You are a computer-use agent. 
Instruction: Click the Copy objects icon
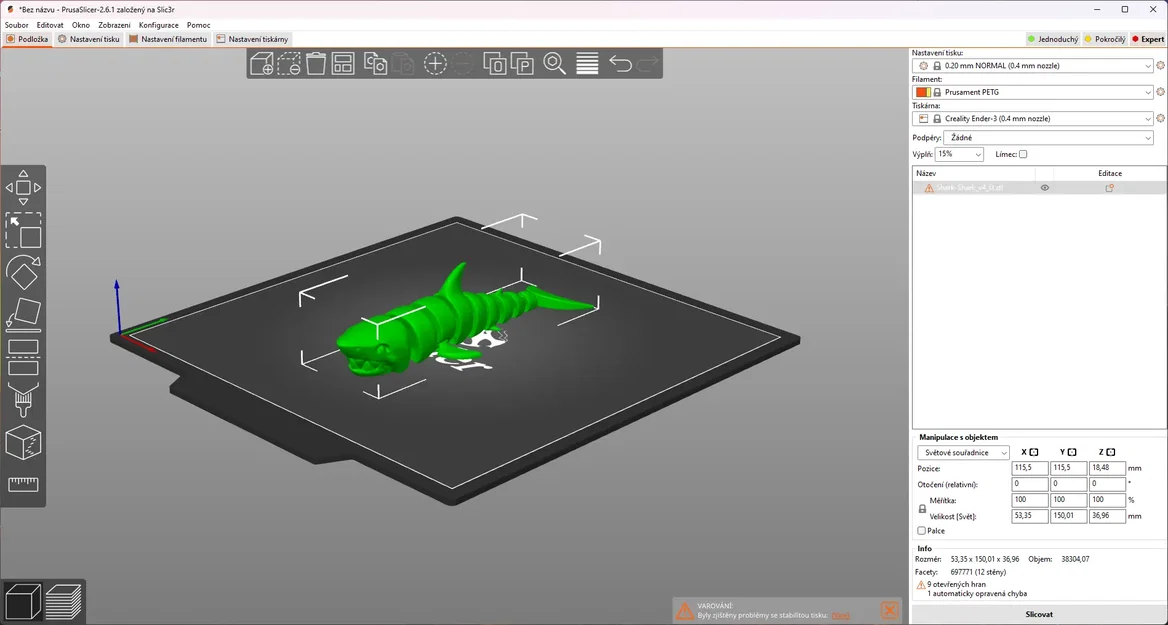click(375, 64)
